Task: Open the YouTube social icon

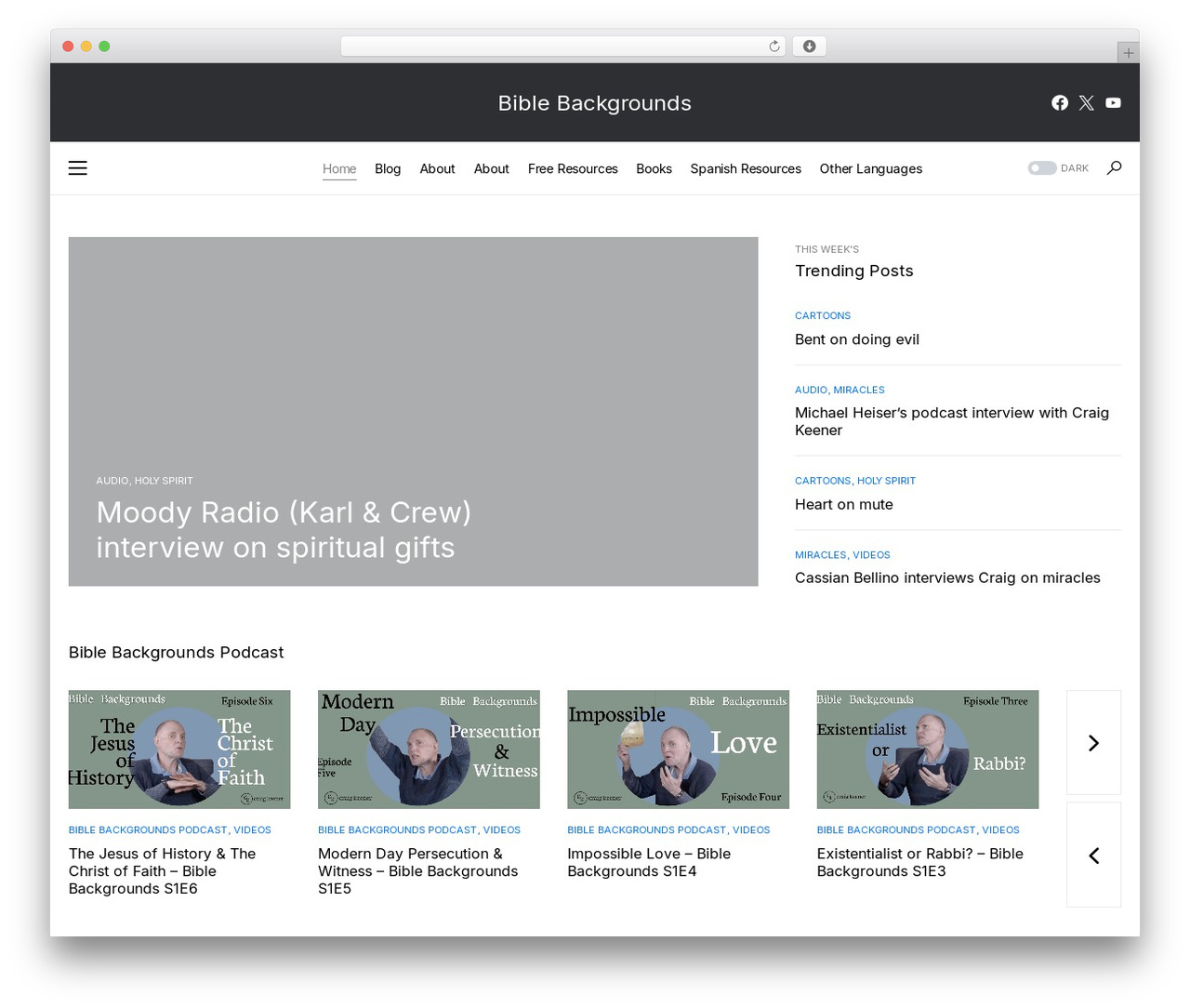Action: pyautogui.click(x=1113, y=102)
